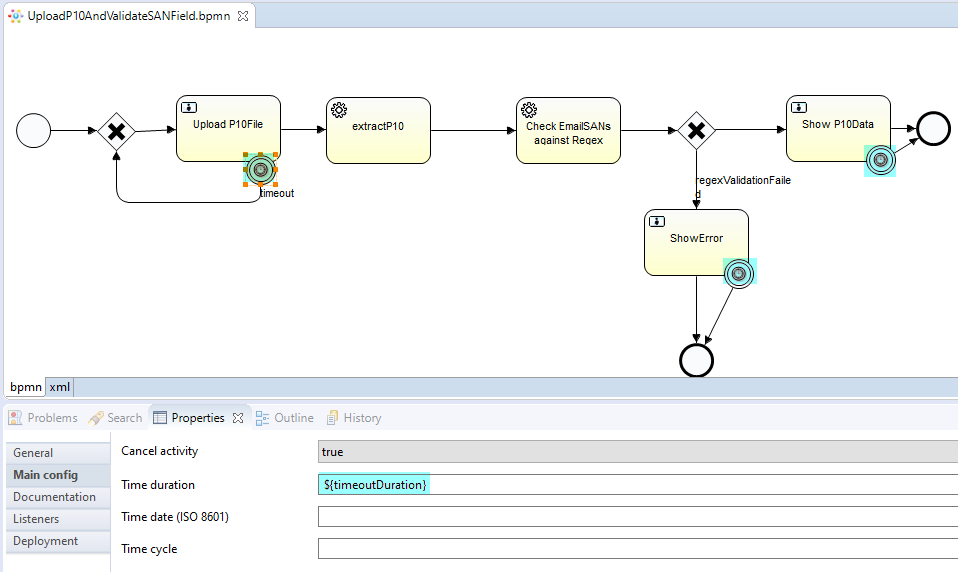Select the General properties section
The width and height of the screenshot is (958, 572).
(x=33, y=453)
